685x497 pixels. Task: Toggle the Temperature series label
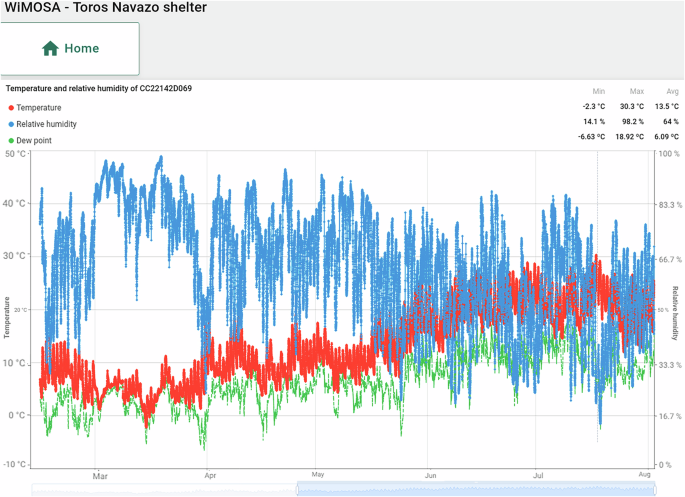pyautogui.click(x=38, y=108)
